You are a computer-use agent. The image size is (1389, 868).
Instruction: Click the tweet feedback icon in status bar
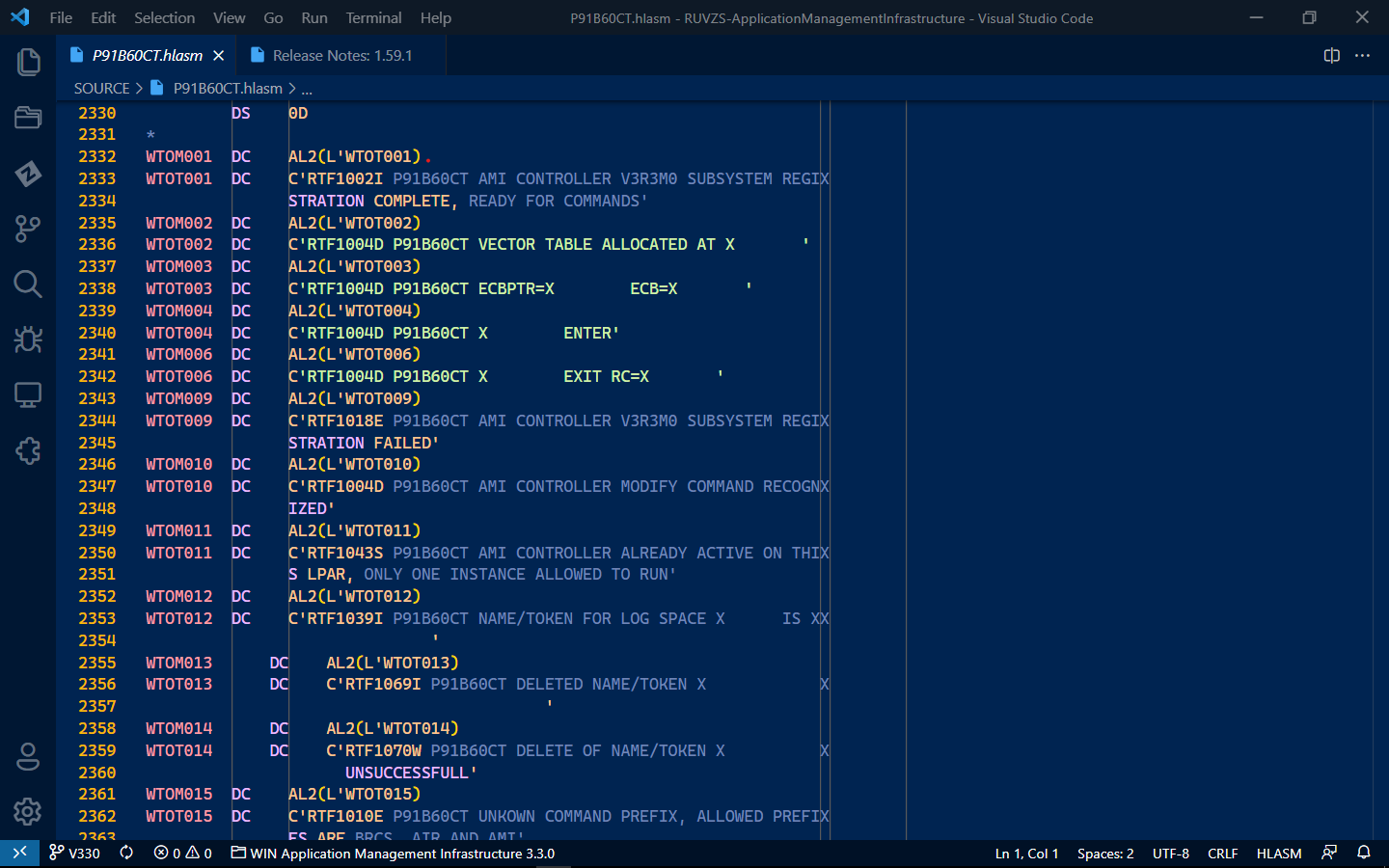[x=1329, y=853]
